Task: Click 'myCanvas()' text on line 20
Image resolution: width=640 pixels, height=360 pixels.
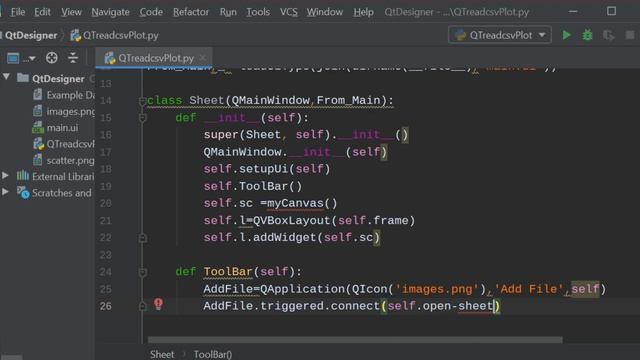Action: pyautogui.click(x=302, y=203)
